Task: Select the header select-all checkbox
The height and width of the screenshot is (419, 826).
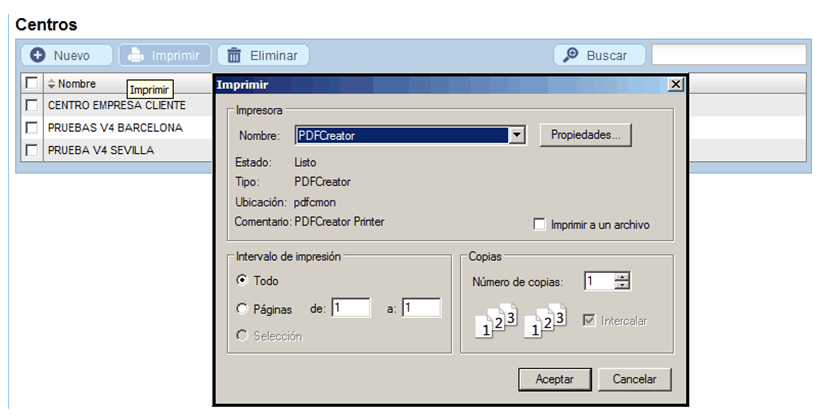Action: (32, 83)
